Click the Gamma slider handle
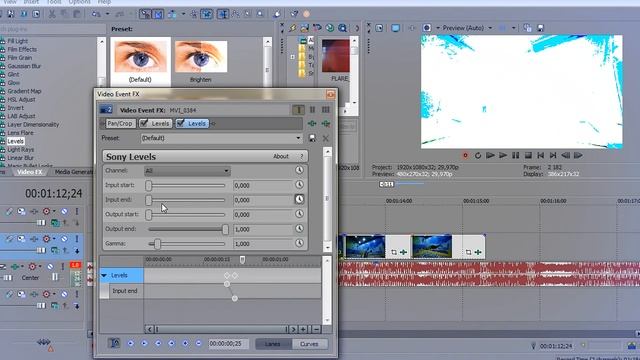This screenshot has width=640, height=360. tap(157, 244)
